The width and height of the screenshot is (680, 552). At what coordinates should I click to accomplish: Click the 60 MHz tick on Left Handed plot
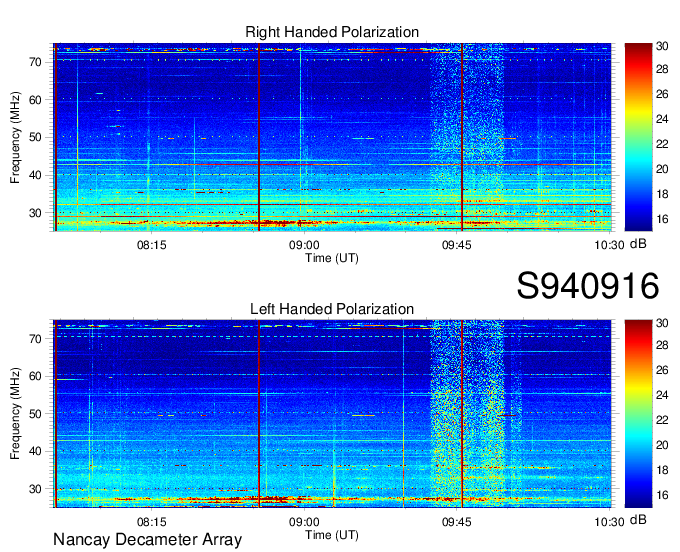click(x=36, y=376)
